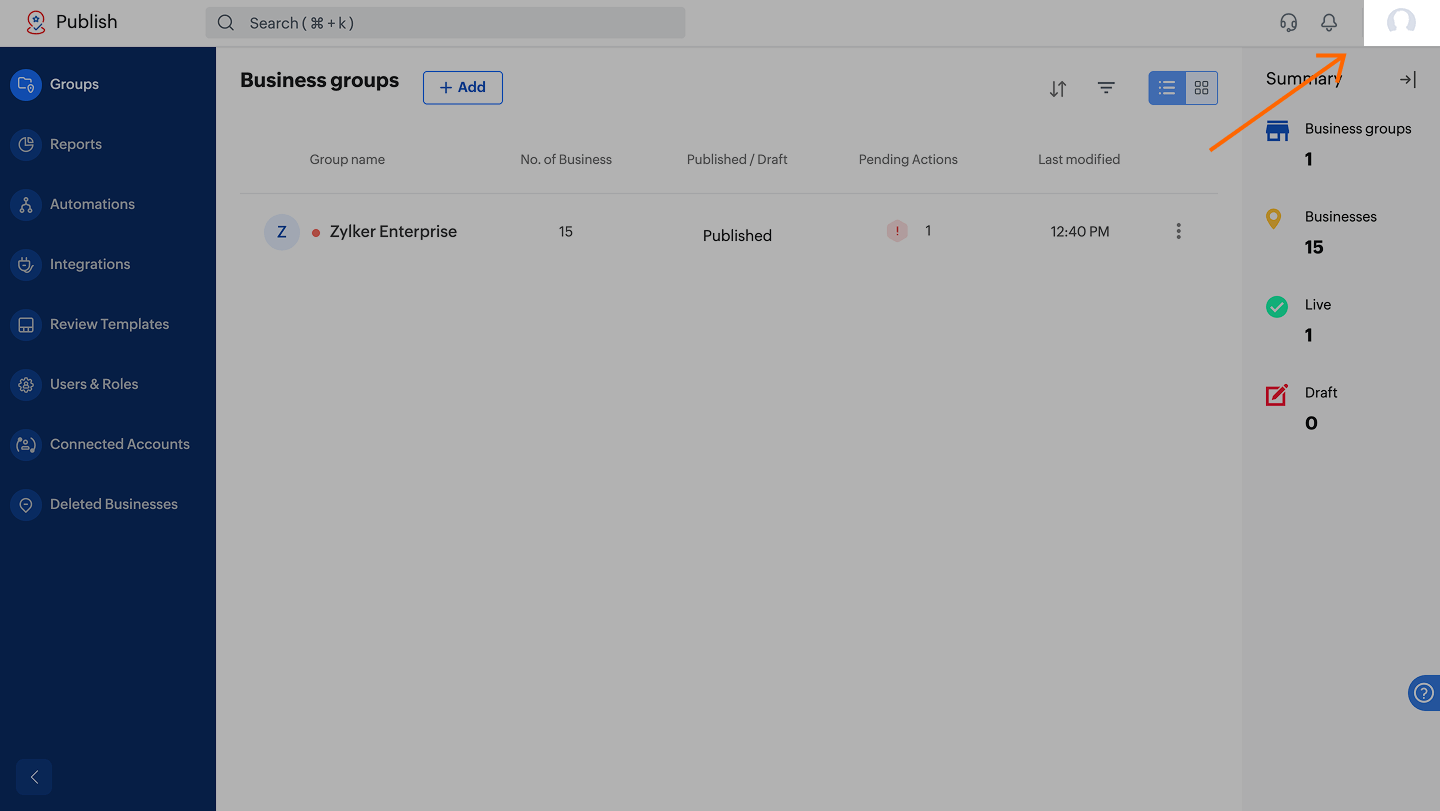The image size is (1440, 811).
Task: Open Reports in the sidebar
Action: click(x=108, y=144)
